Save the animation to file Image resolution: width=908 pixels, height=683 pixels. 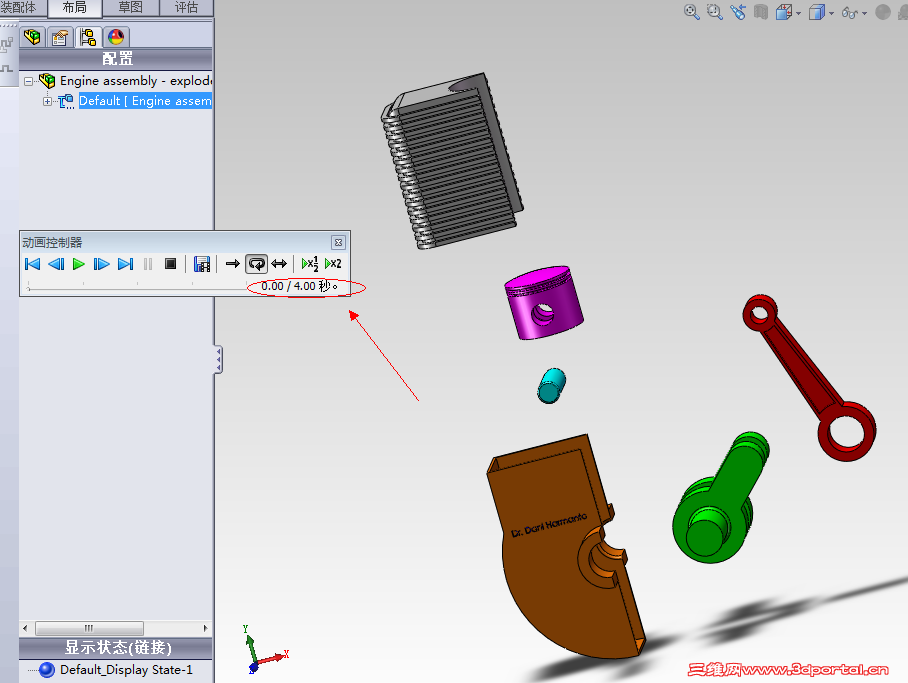click(202, 264)
